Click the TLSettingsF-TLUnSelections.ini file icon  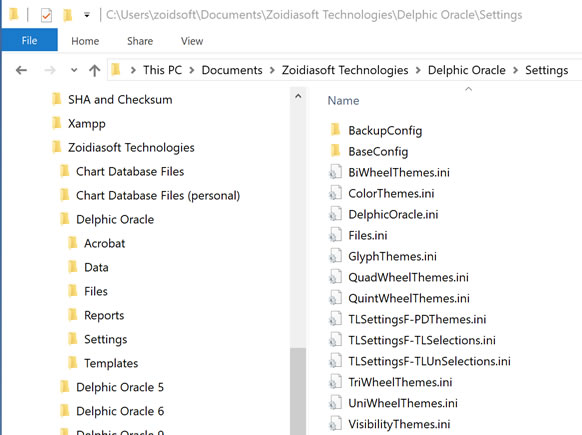click(x=335, y=361)
